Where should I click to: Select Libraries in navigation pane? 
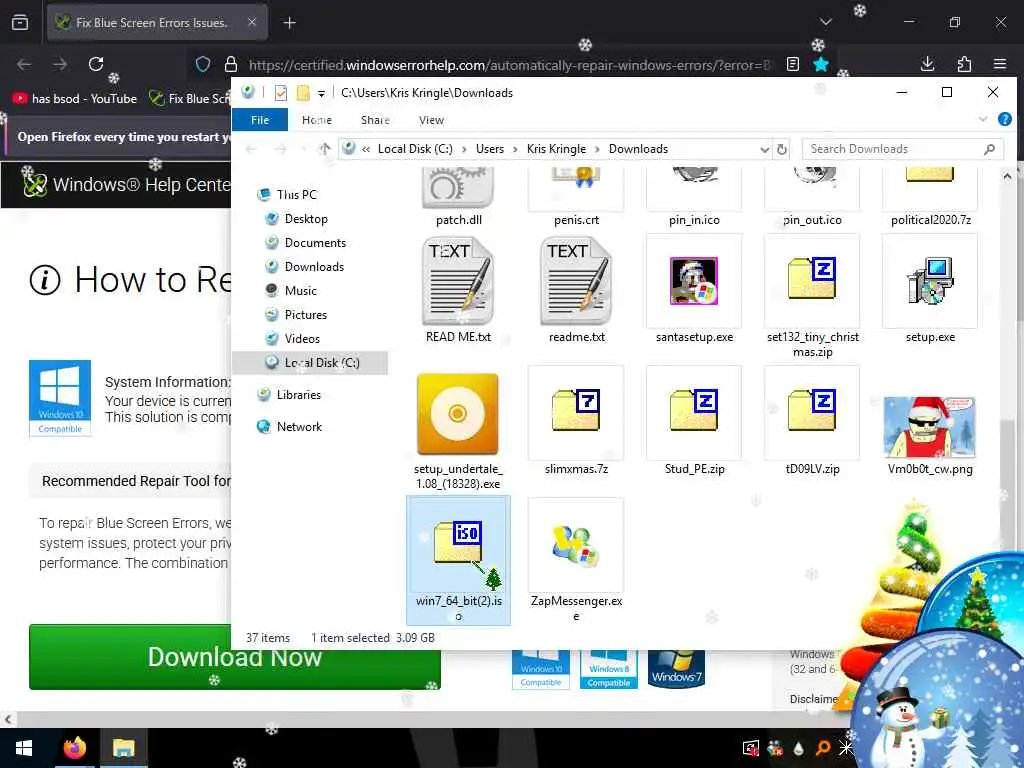(x=289, y=395)
